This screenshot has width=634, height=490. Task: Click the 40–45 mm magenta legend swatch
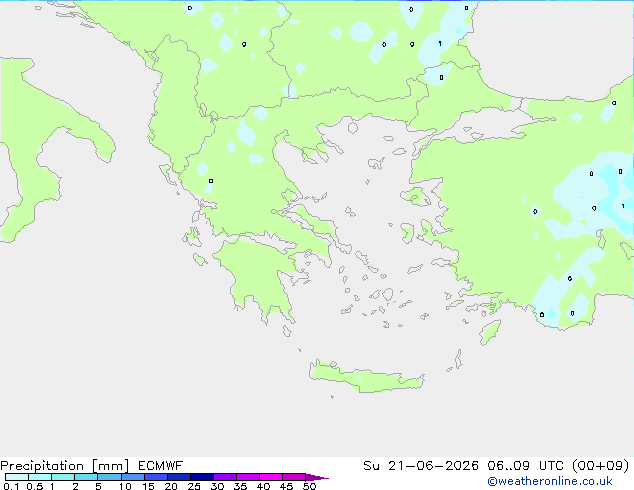pos(271,477)
